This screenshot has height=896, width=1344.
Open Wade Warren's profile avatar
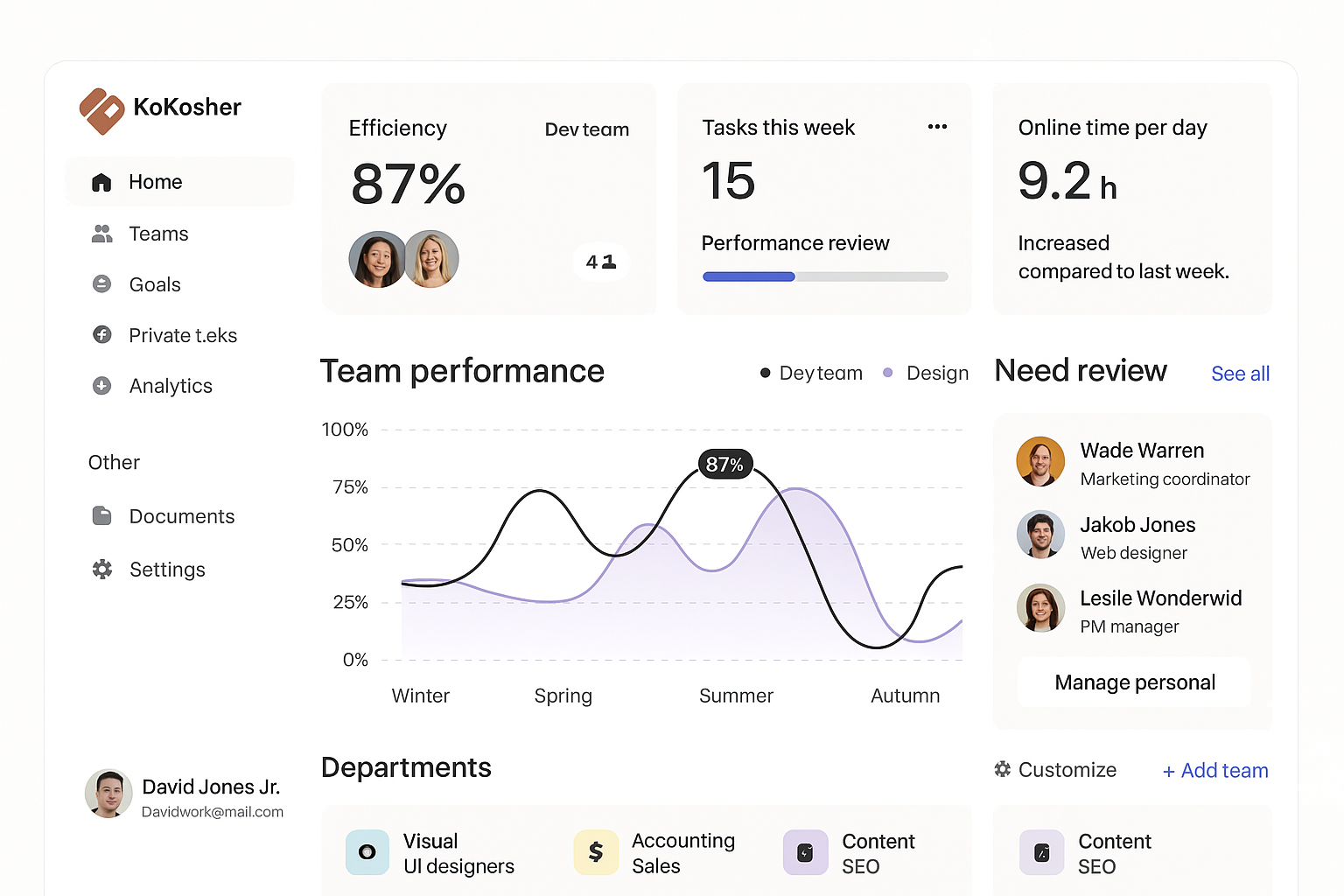[1040, 461]
